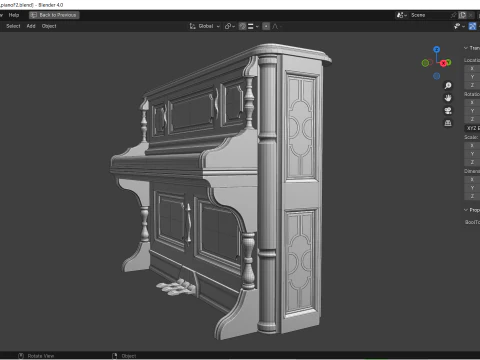The width and height of the screenshot is (480, 360).
Task: Open viewport gizmo visibility dropdown
Action: point(459,26)
